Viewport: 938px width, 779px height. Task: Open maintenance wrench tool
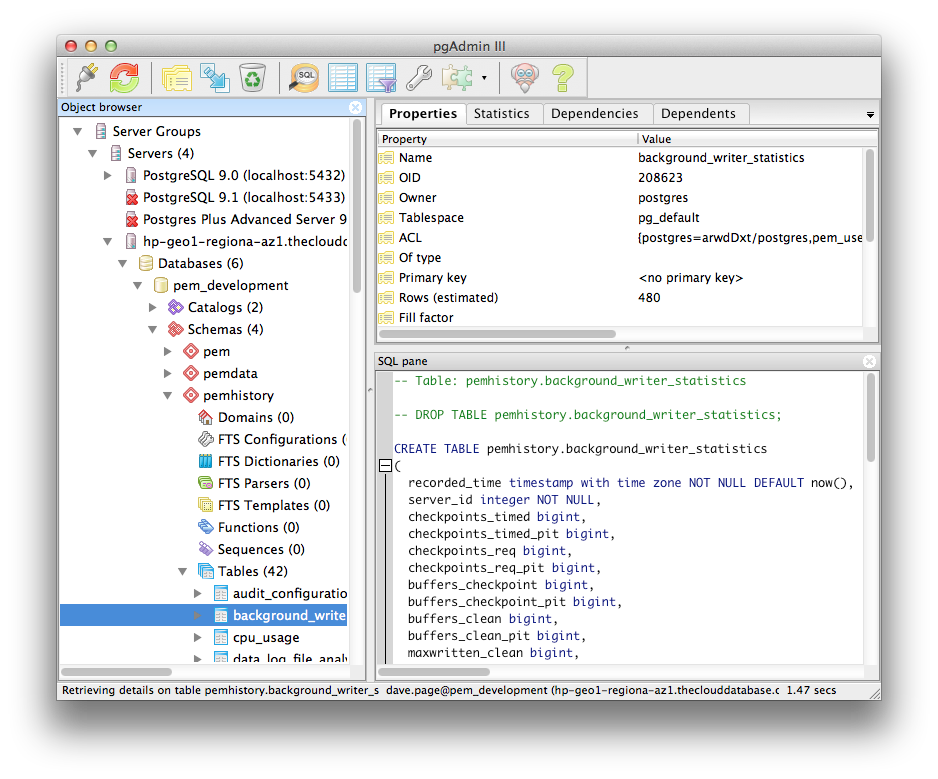pyautogui.click(x=418, y=77)
